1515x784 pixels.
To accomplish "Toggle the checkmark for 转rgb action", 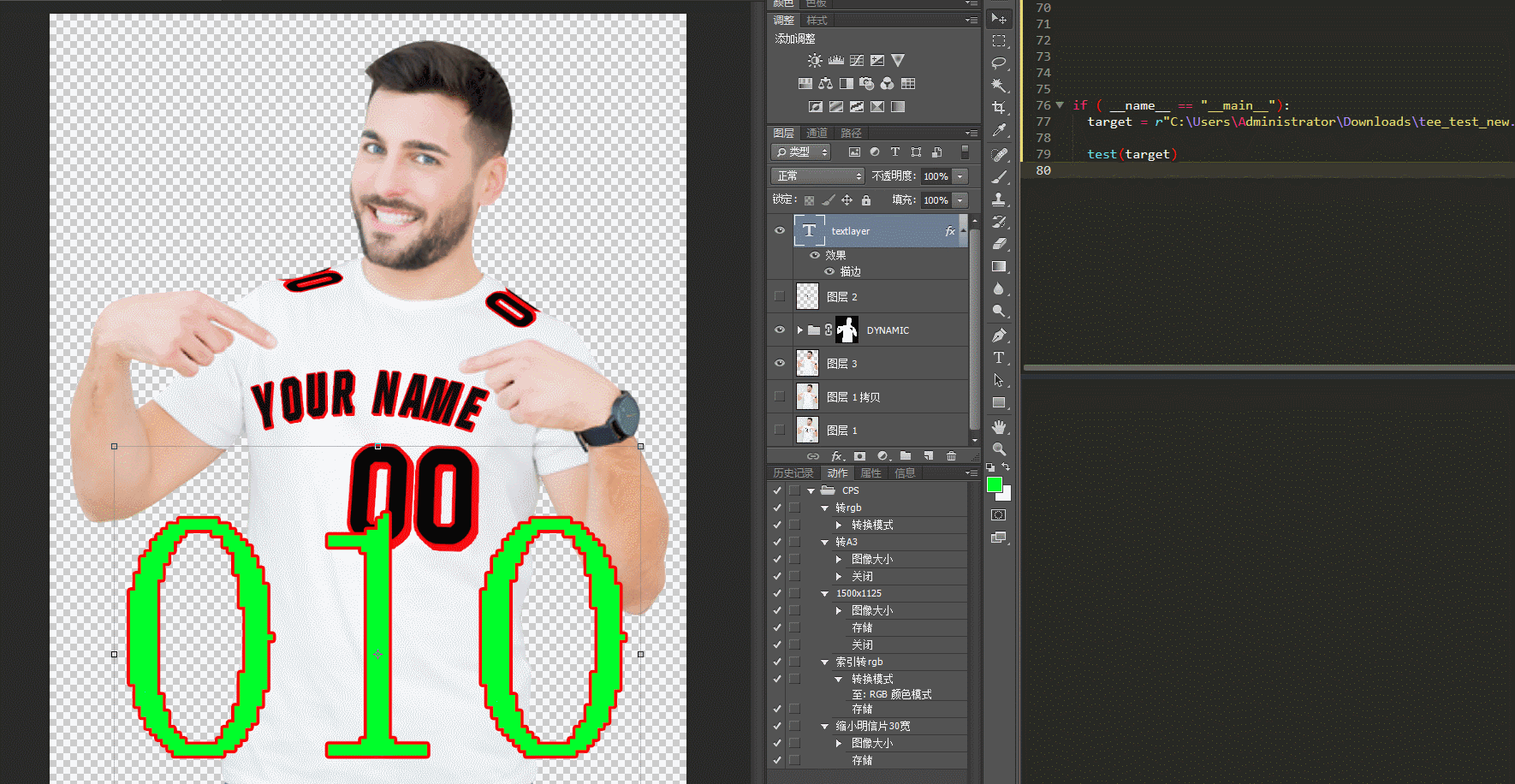I will [x=777, y=508].
